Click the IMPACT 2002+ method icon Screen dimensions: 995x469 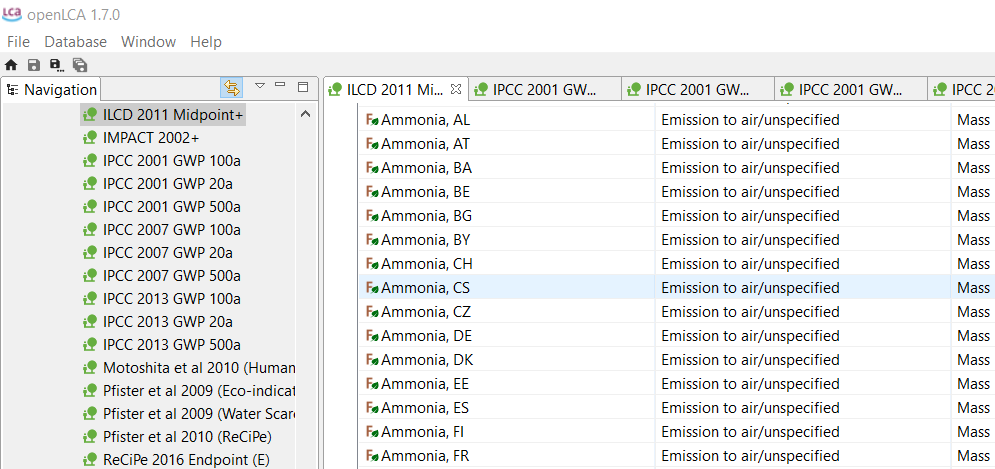click(90, 138)
